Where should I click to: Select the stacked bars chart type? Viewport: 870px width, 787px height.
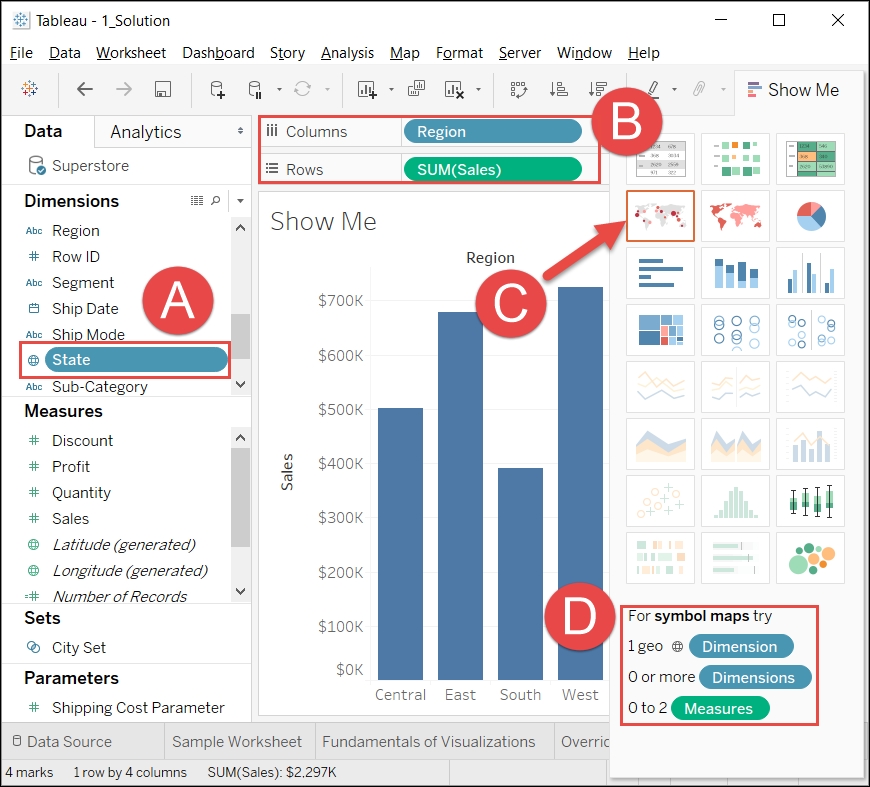[x=735, y=273]
